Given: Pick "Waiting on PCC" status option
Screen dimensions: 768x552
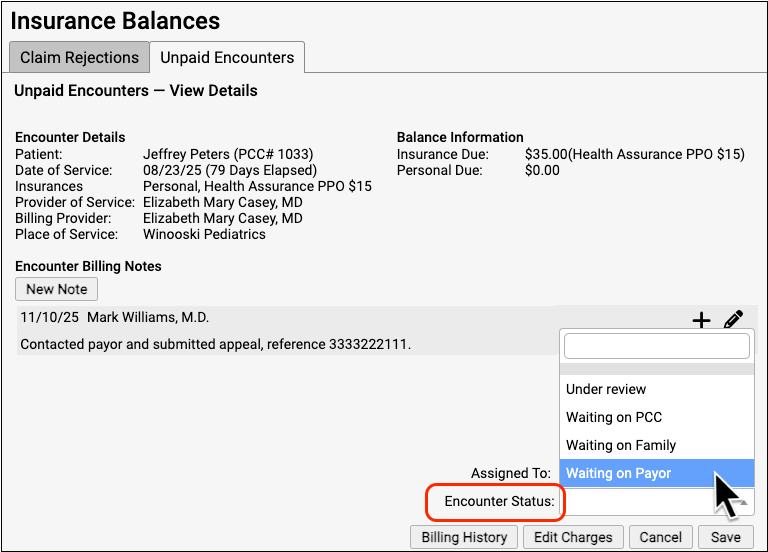Looking at the screenshot, I should [613, 417].
